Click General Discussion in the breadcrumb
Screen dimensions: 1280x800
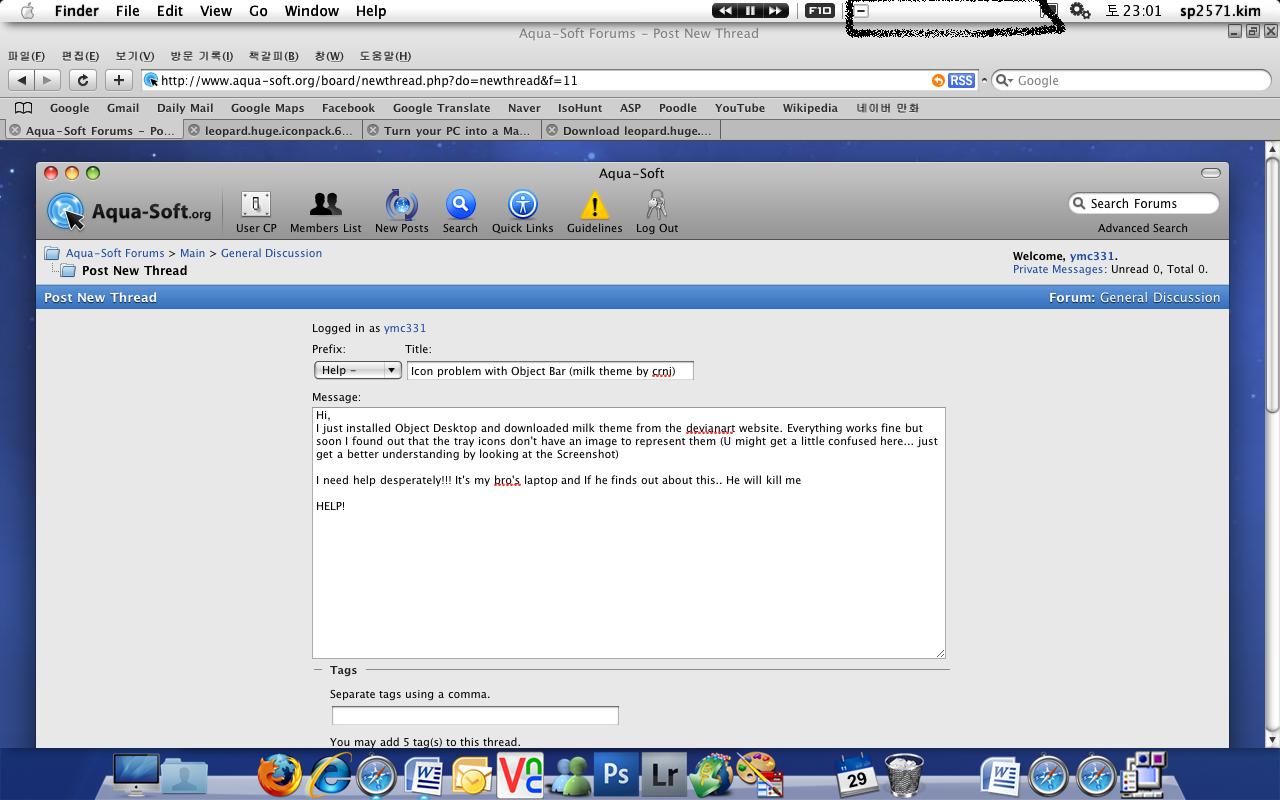pos(271,253)
